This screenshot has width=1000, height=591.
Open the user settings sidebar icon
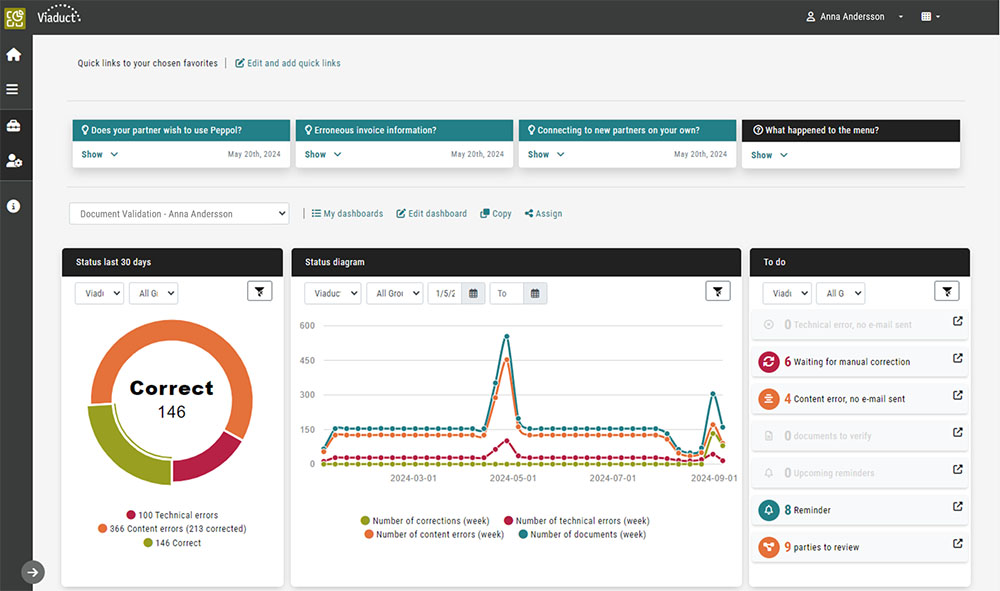pos(14,161)
